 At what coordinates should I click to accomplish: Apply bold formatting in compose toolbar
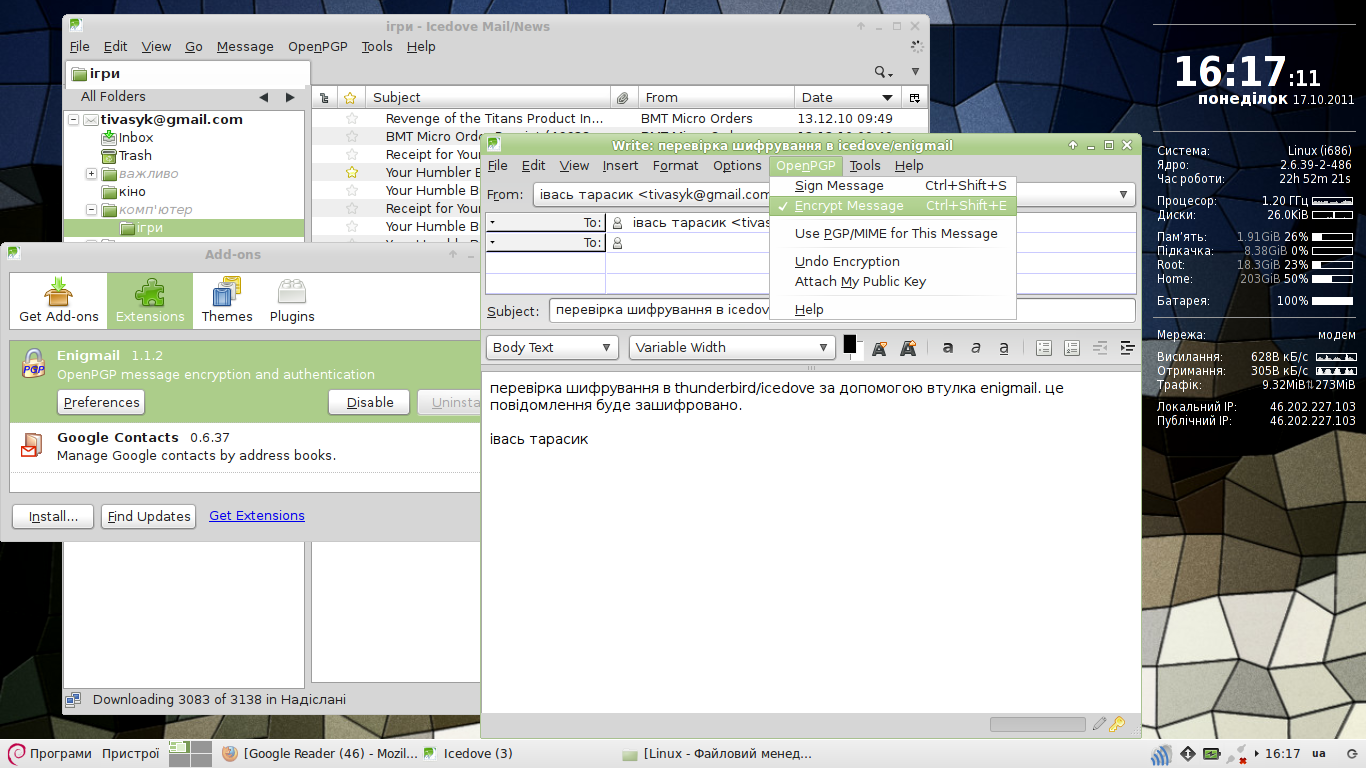(948, 348)
